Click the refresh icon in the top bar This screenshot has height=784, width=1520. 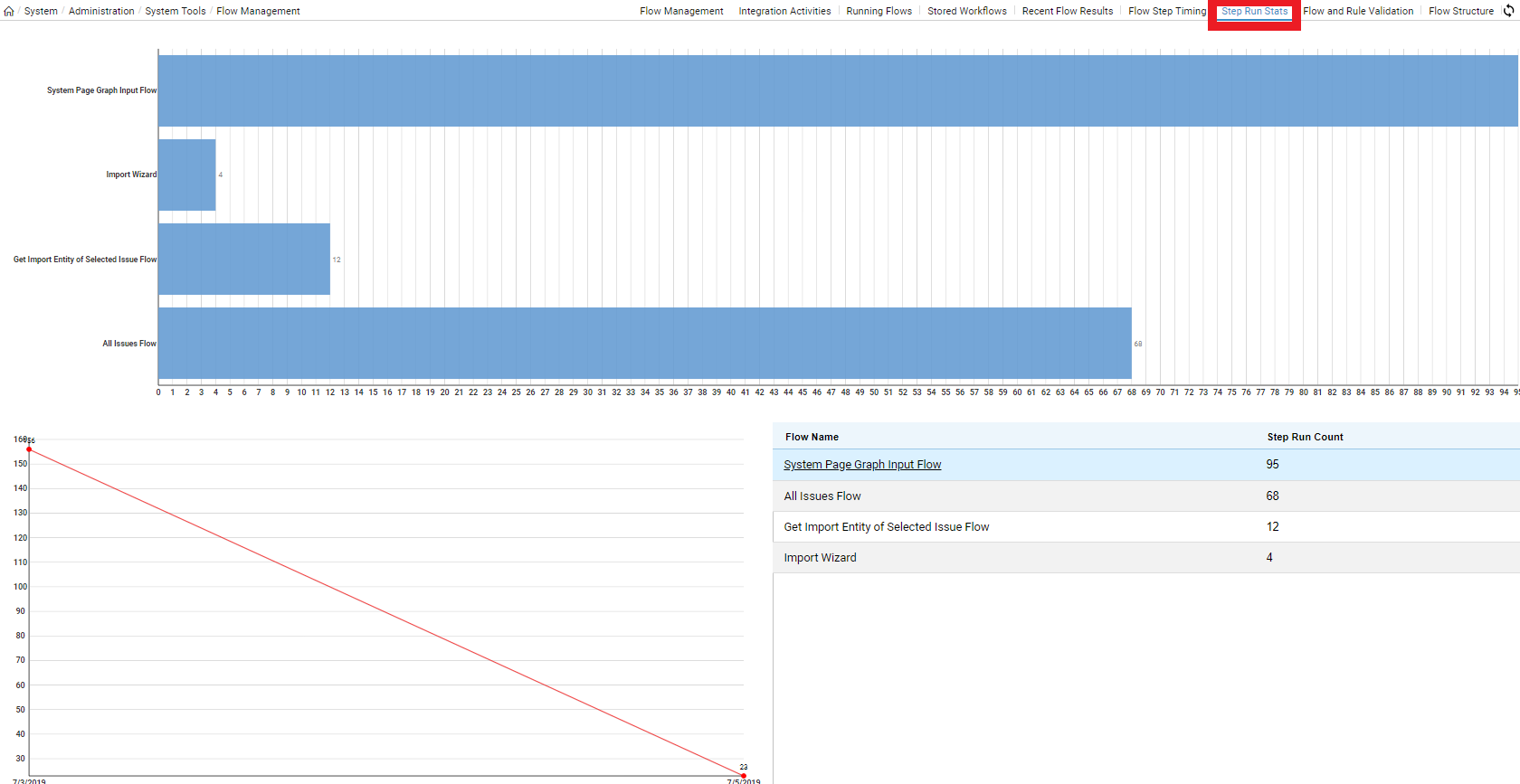[x=1509, y=11]
